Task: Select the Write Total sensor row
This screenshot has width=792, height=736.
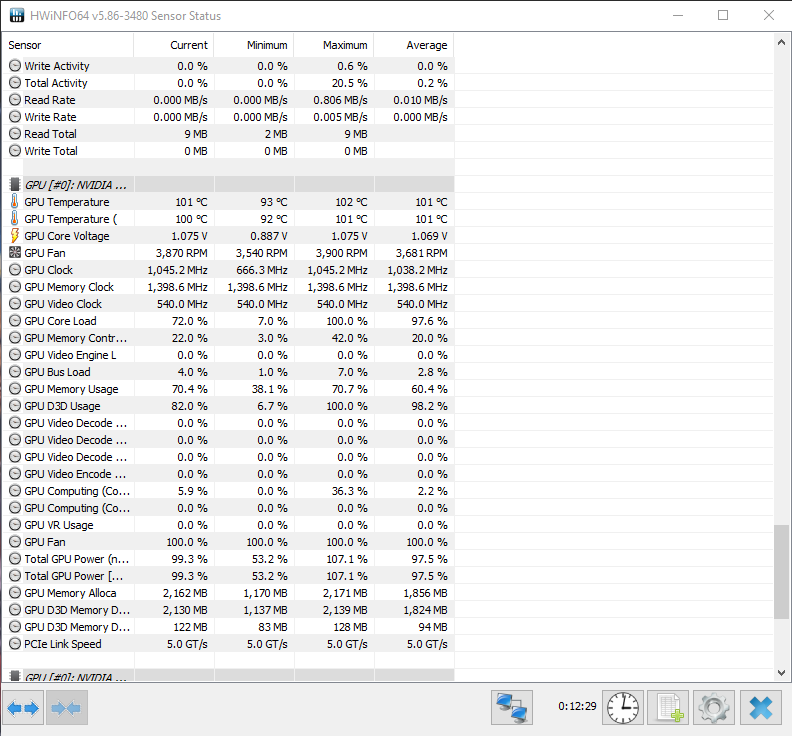Action: (x=228, y=151)
